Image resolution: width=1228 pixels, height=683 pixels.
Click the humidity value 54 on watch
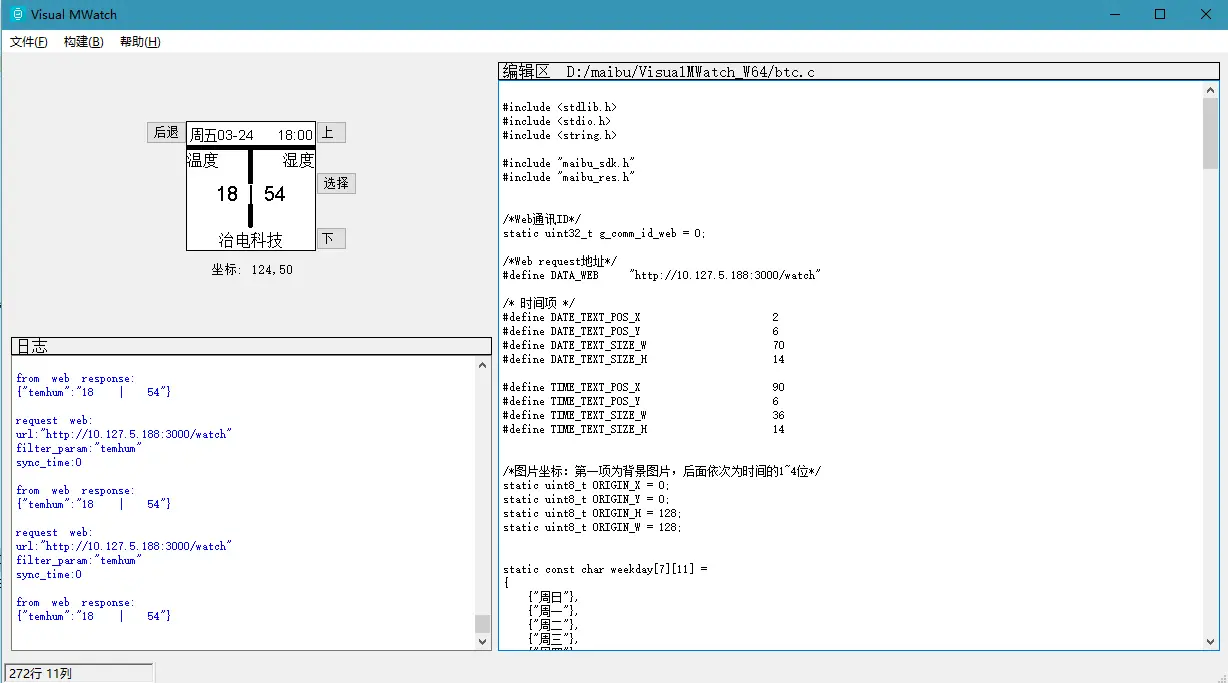pyautogui.click(x=275, y=194)
